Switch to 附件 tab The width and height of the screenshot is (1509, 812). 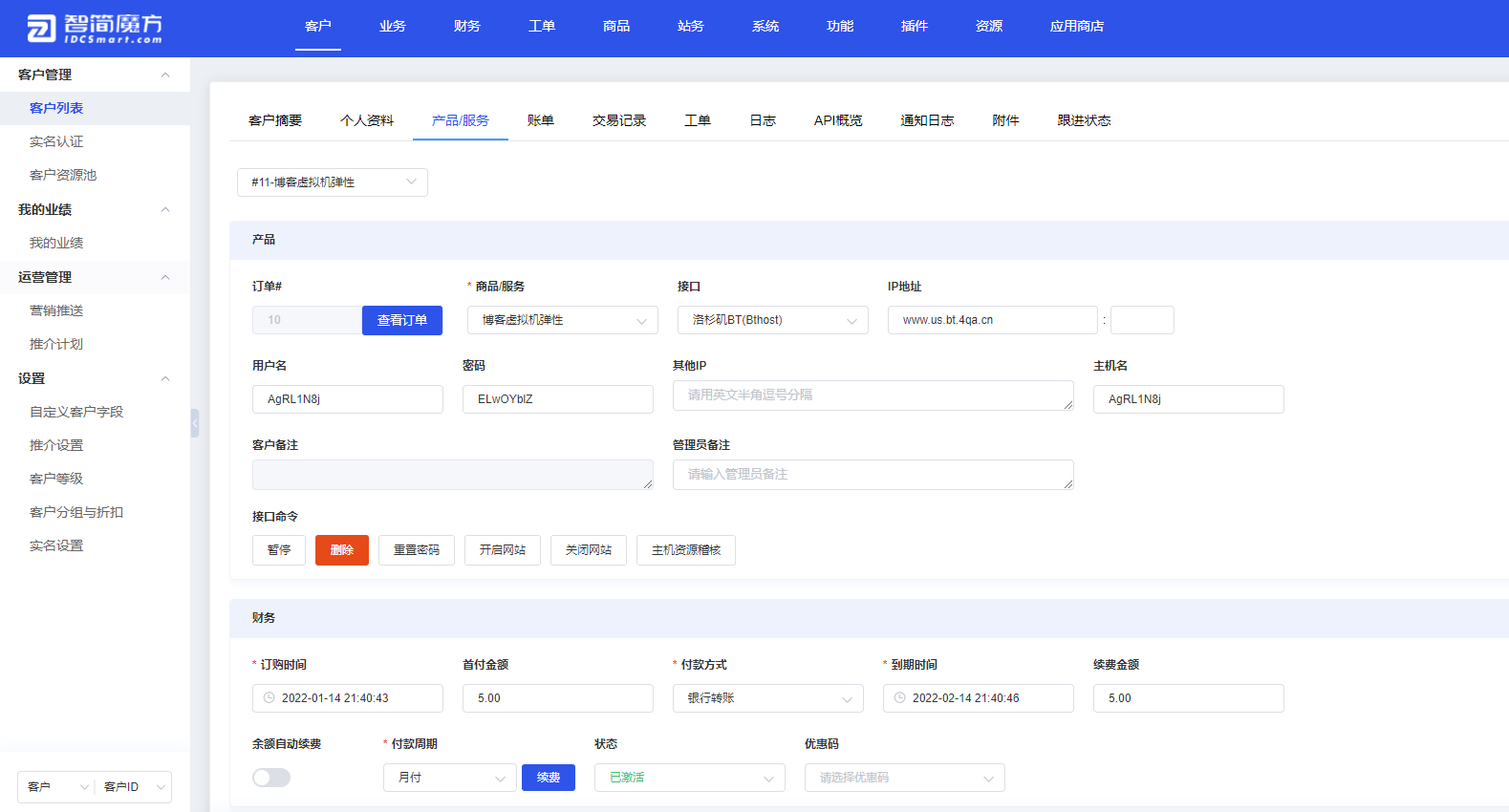coord(1005,120)
